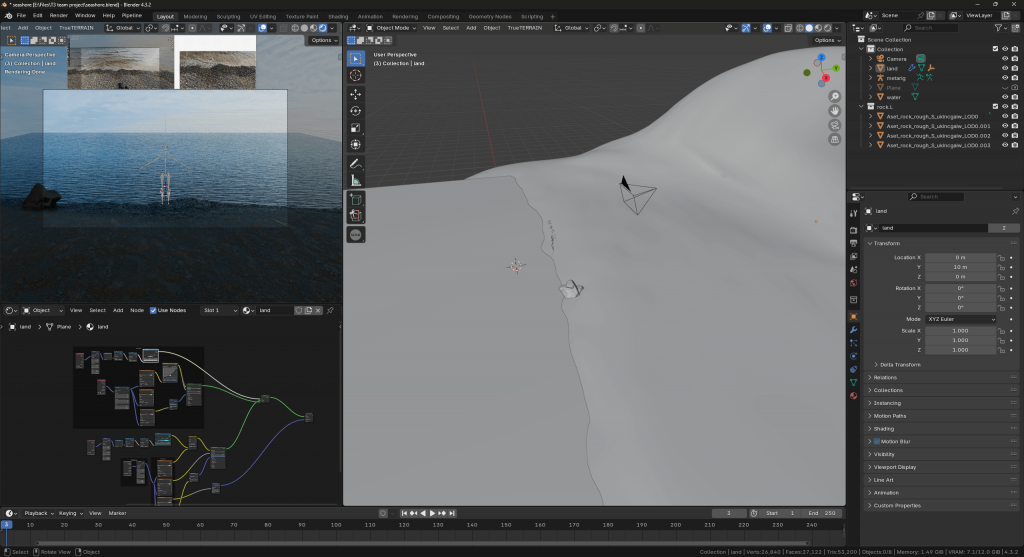
Task: Switch to the Sculpting workspace tab
Action: click(228, 16)
